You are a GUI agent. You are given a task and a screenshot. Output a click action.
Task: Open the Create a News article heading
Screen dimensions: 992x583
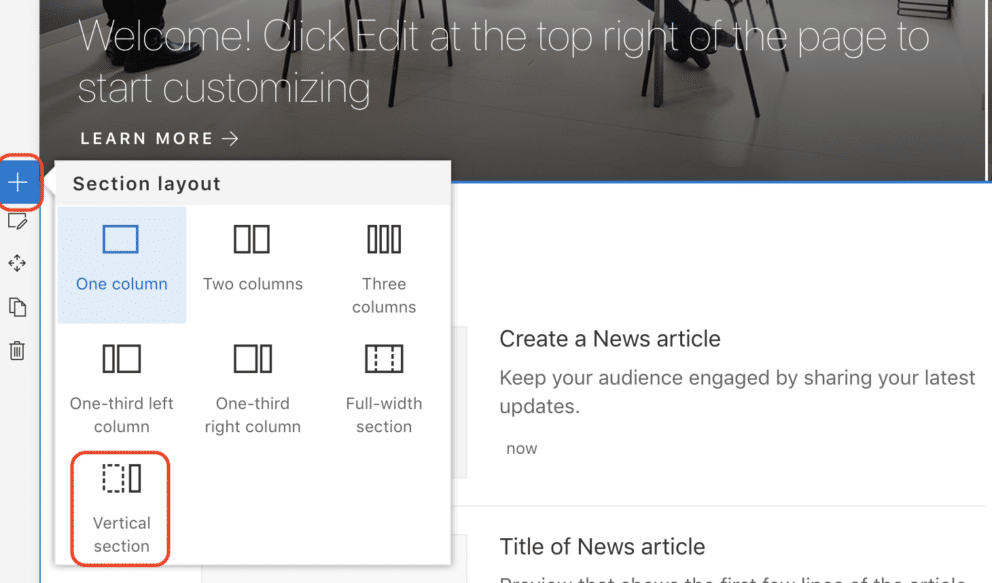pos(610,339)
